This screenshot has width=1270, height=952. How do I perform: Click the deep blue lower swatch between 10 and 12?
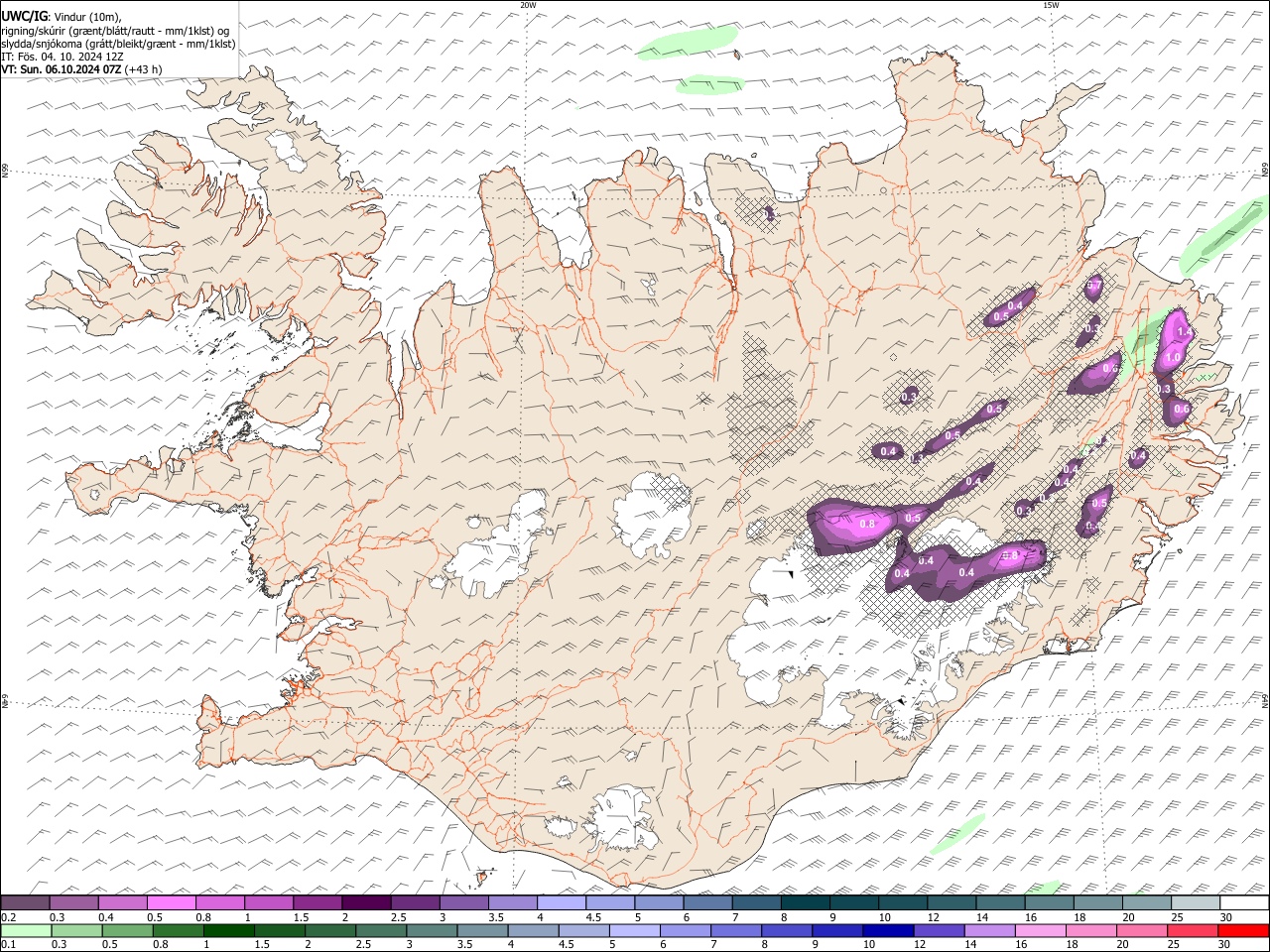[887, 930]
